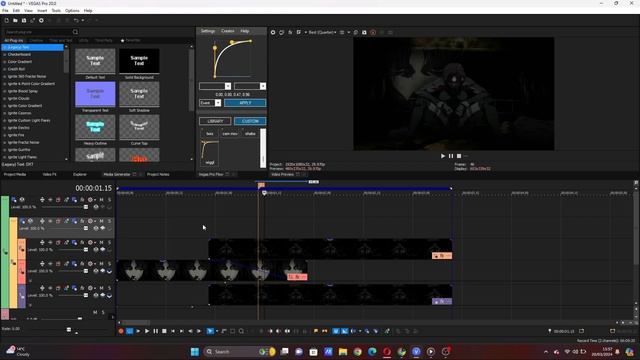Adjust the Rate slider below track list
640x360 pixels.
tap(69, 329)
